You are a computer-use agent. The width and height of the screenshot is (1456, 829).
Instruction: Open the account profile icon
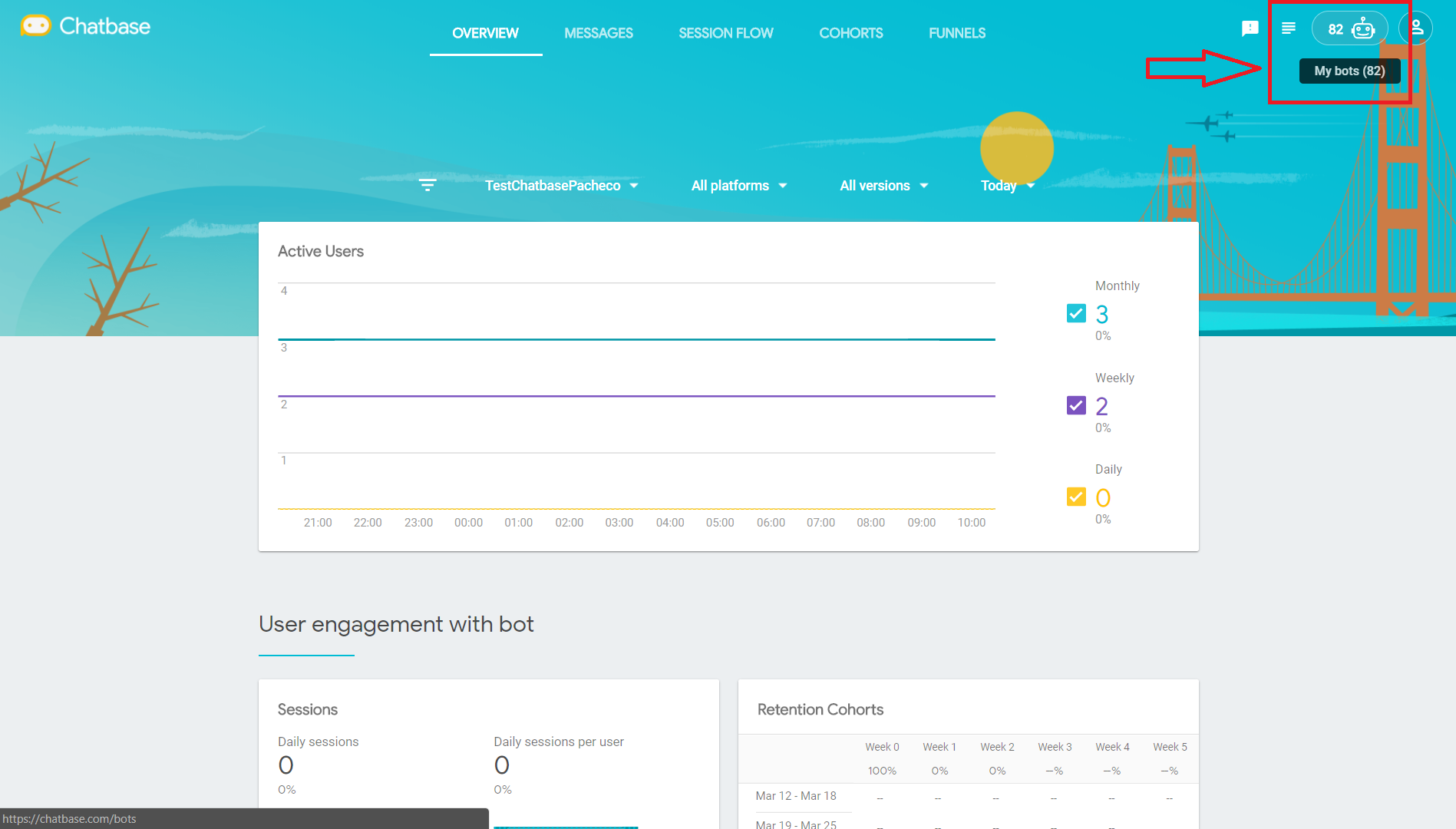(x=1415, y=28)
